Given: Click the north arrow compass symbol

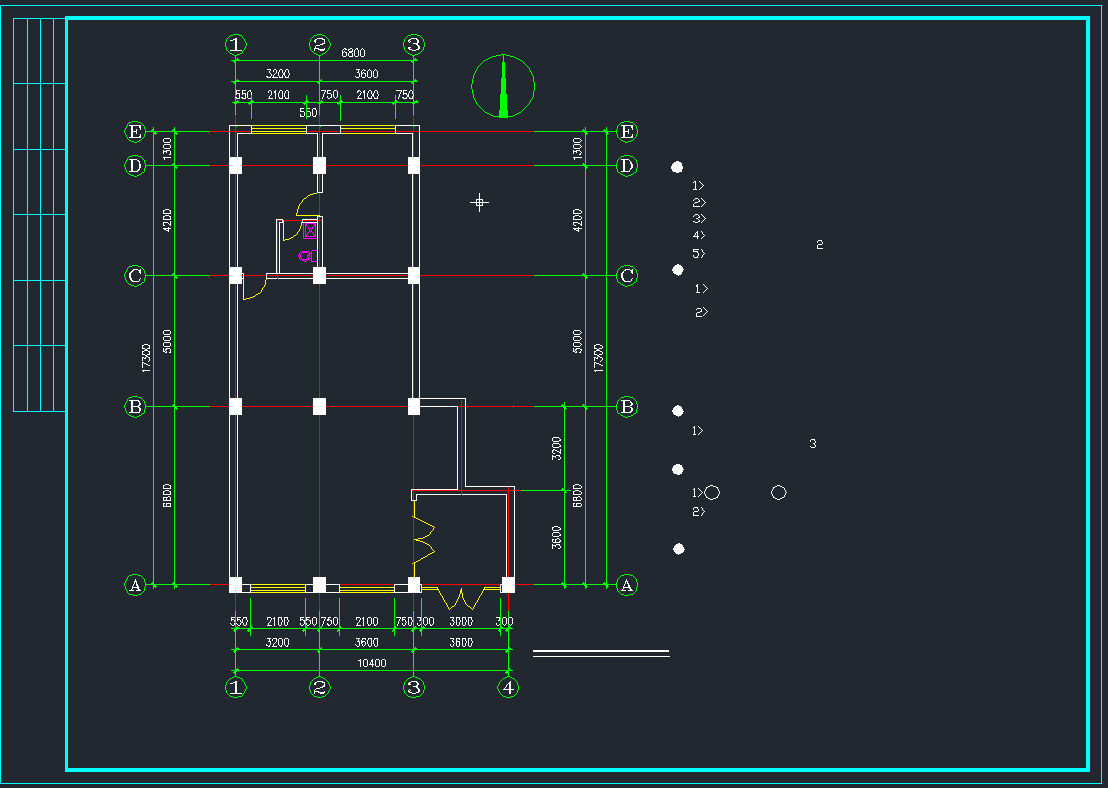Looking at the screenshot, I should pyautogui.click(x=503, y=86).
